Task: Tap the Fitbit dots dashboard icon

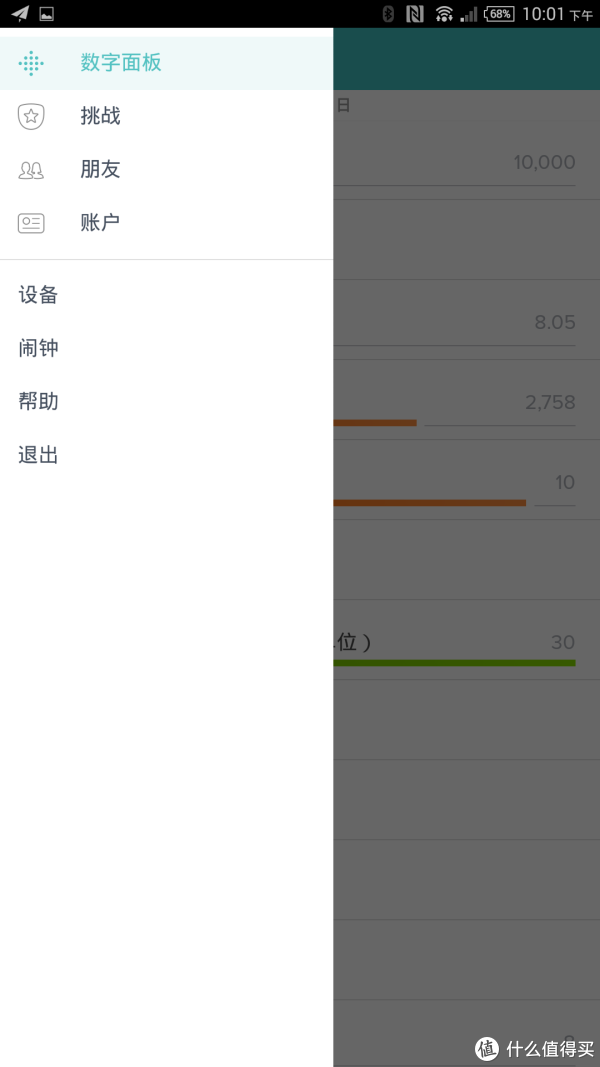Action: (31, 63)
